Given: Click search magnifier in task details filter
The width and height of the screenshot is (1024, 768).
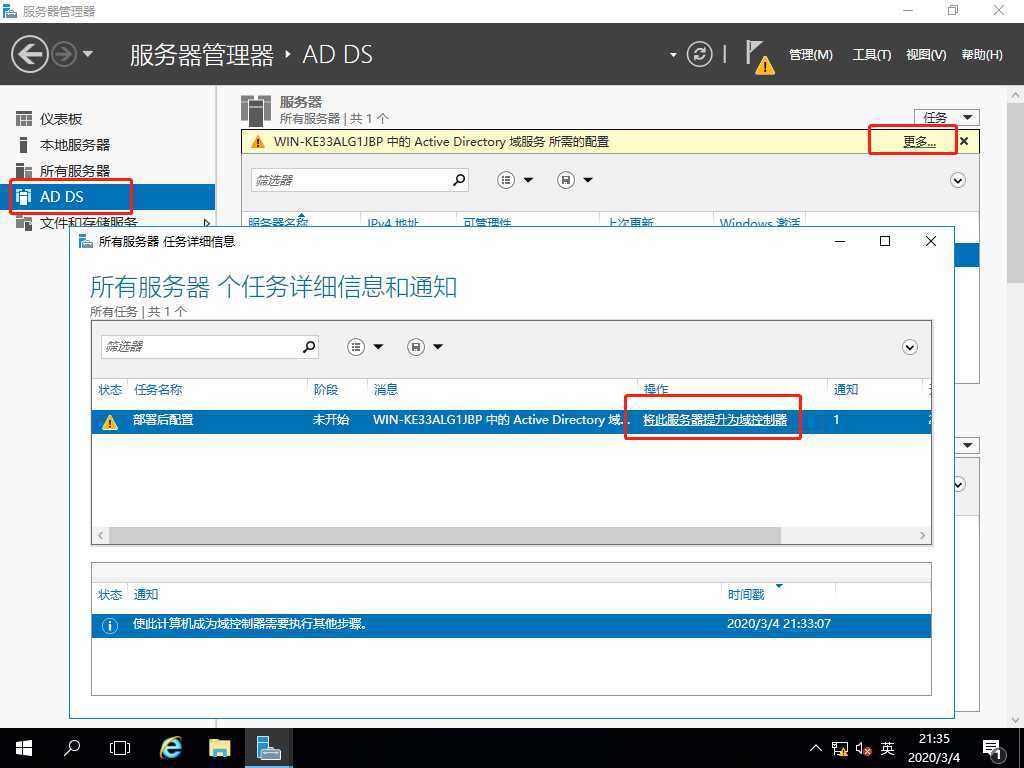Looking at the screenshot, I should (x=309, y=346).
